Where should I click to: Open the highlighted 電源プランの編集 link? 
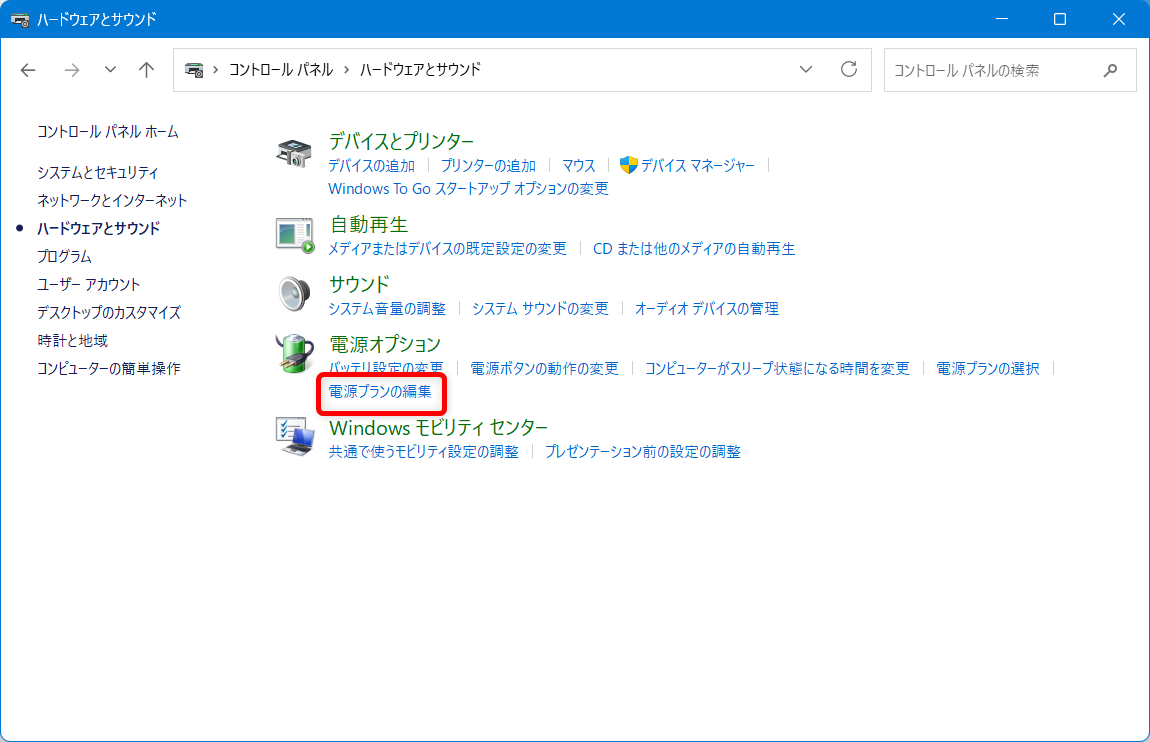381,394
